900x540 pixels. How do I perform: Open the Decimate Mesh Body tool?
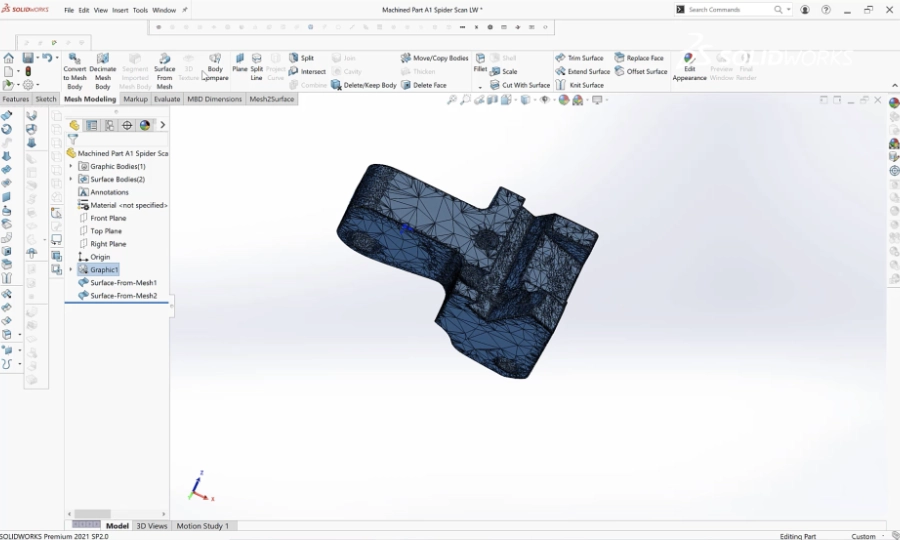coord(103,71)
